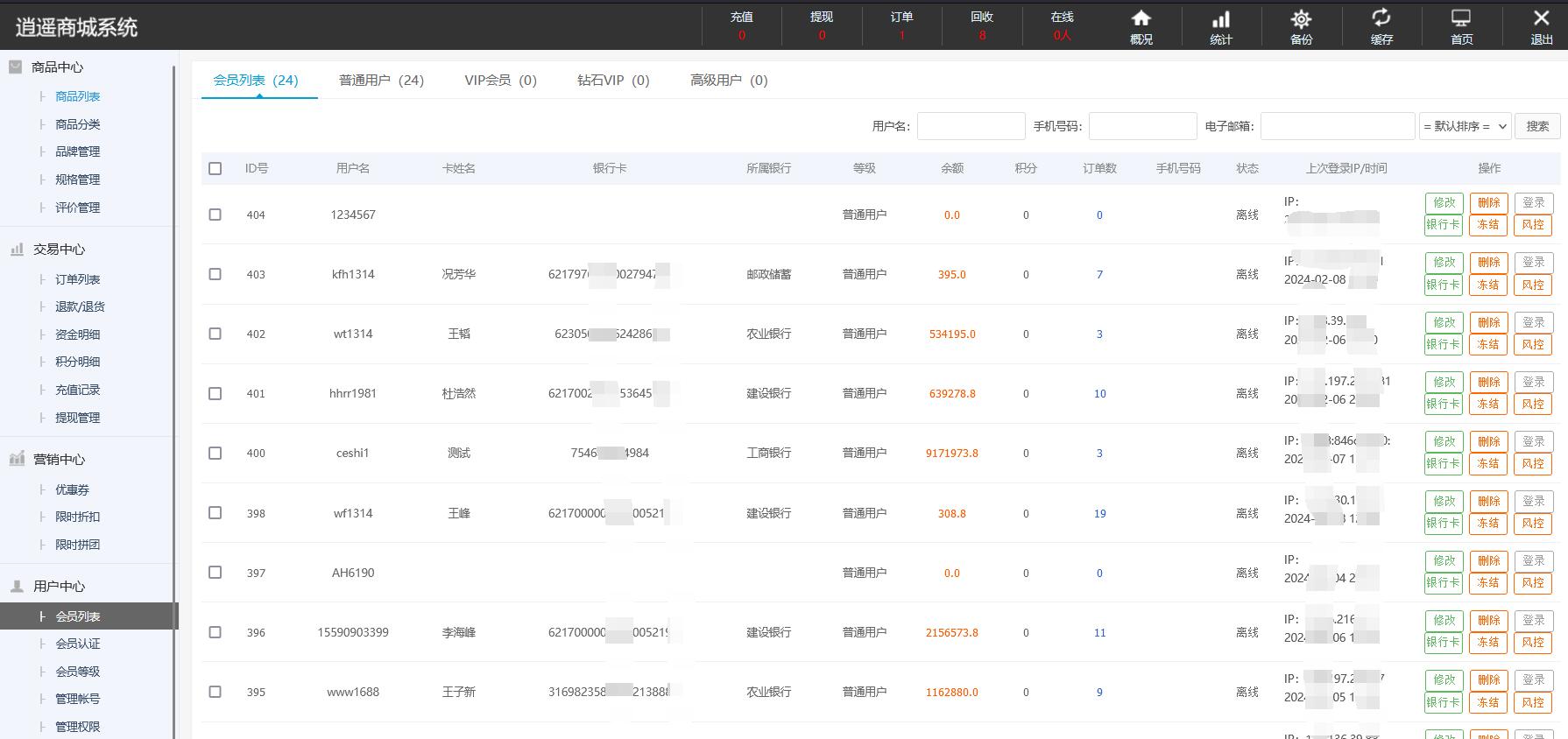The height and width of the screenshot is (739, 1568).
Task: Open 提现 counter in top bar
Action: (822, 25)
